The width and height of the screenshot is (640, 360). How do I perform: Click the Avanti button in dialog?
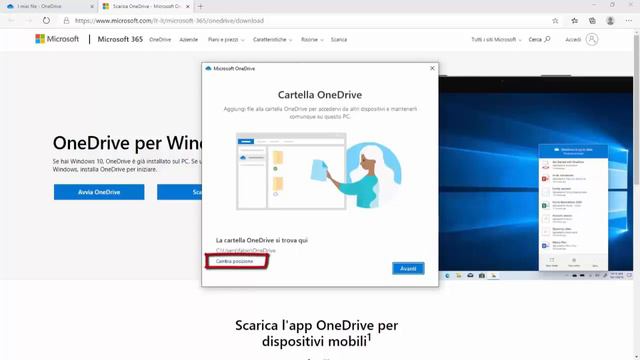[408, 268]
